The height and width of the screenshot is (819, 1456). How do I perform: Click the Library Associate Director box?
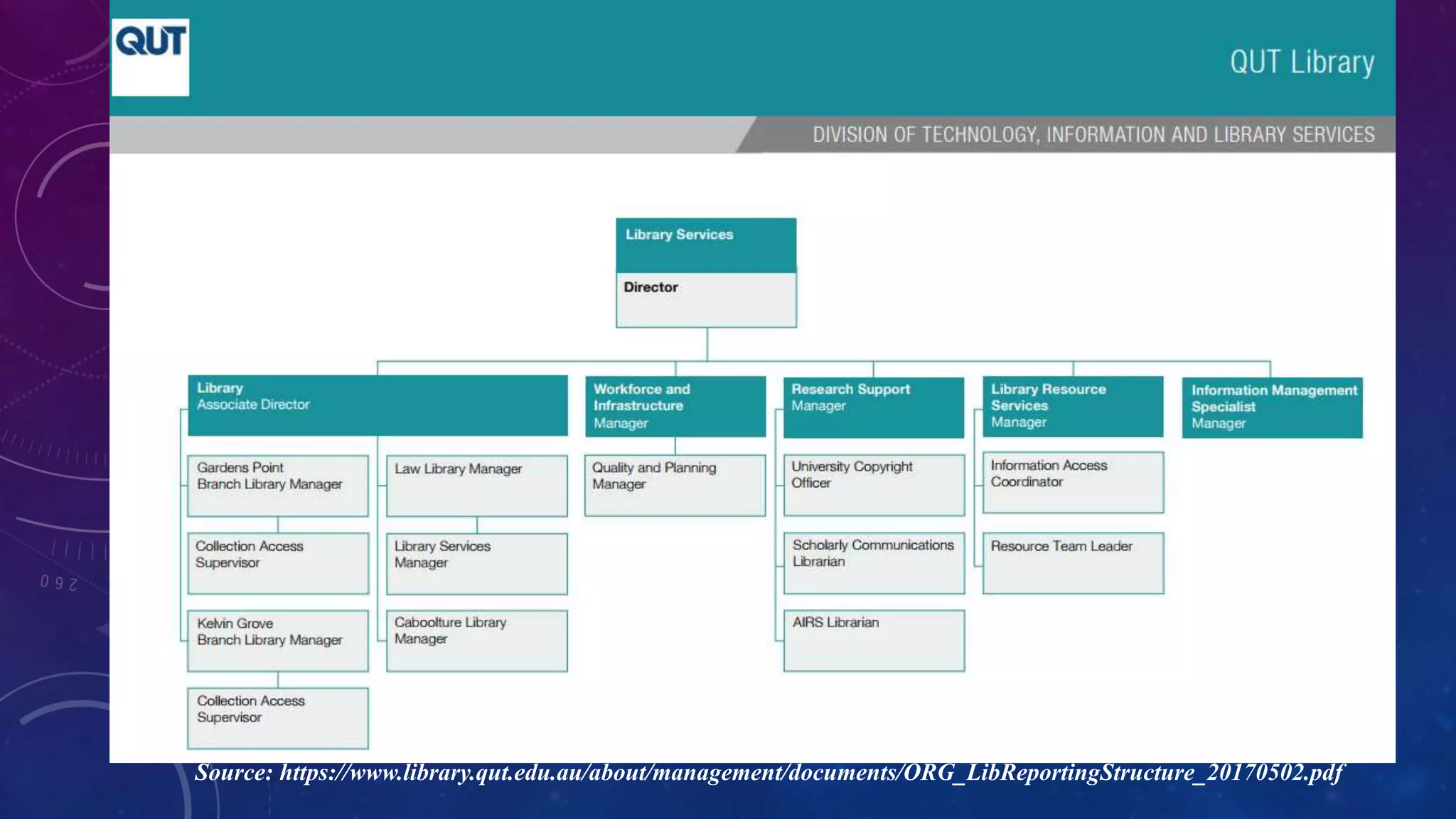pyautogui.click(x=378, y=405)
